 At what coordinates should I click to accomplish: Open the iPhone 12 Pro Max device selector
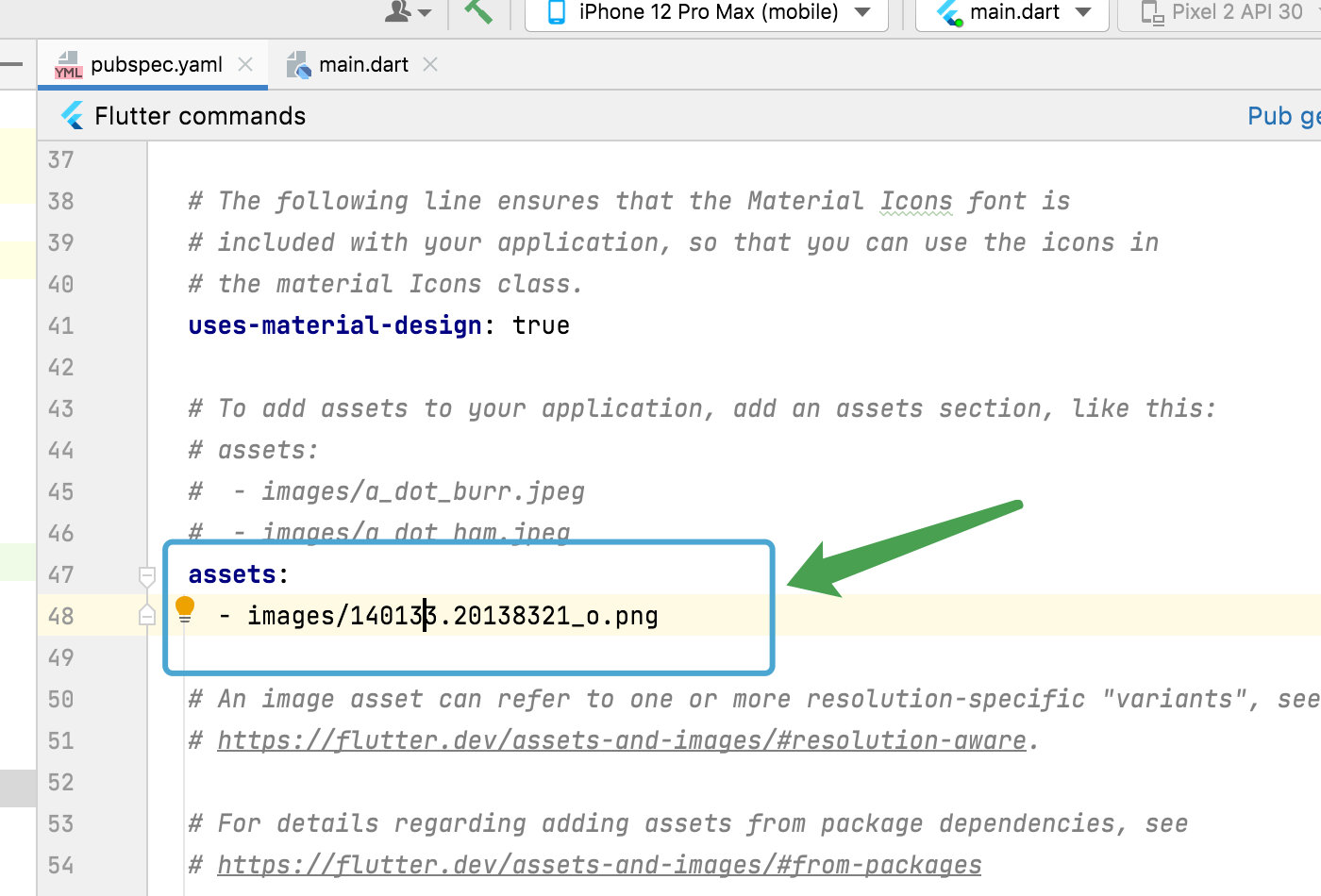[x=707, y=12]
